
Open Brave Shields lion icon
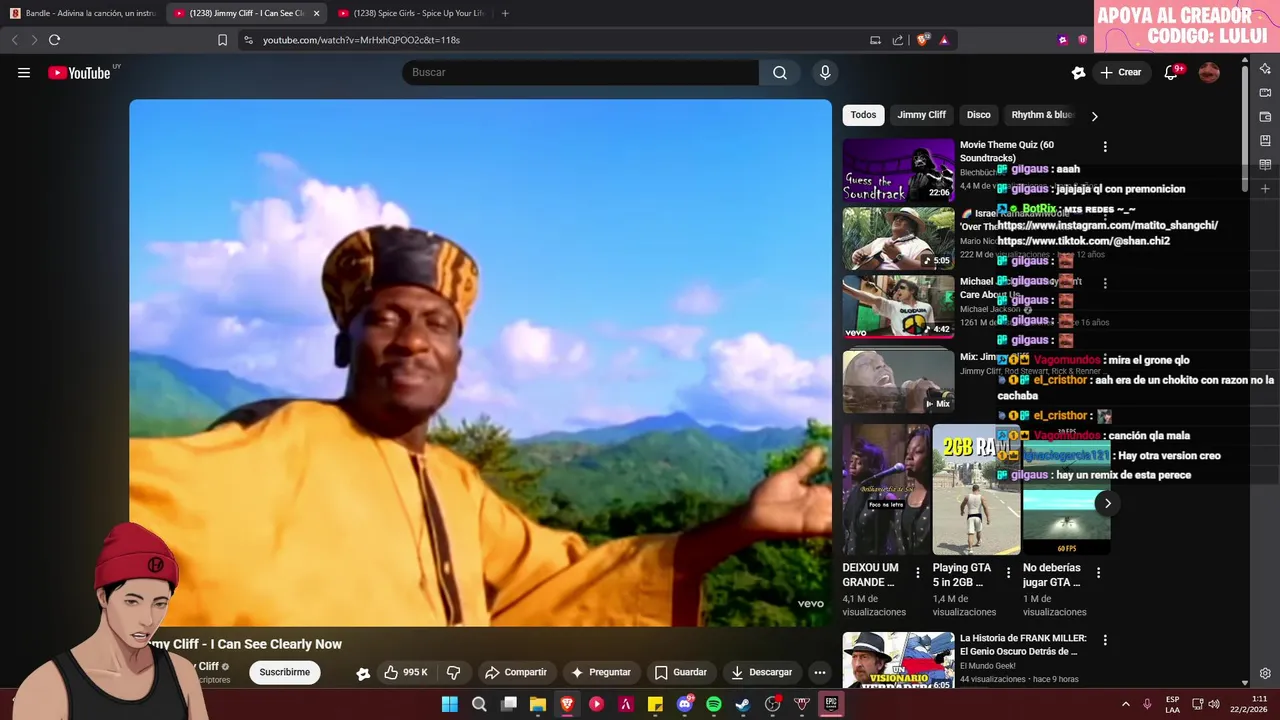(925, 40)
